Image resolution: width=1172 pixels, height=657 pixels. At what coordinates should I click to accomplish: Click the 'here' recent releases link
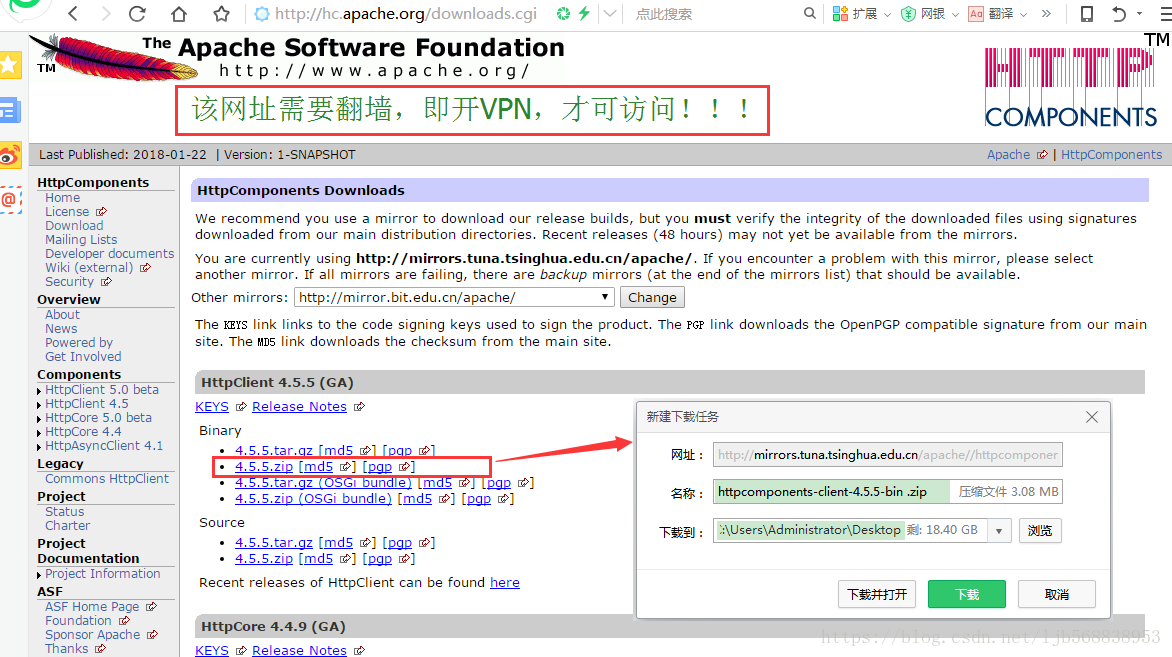(505, 582)
